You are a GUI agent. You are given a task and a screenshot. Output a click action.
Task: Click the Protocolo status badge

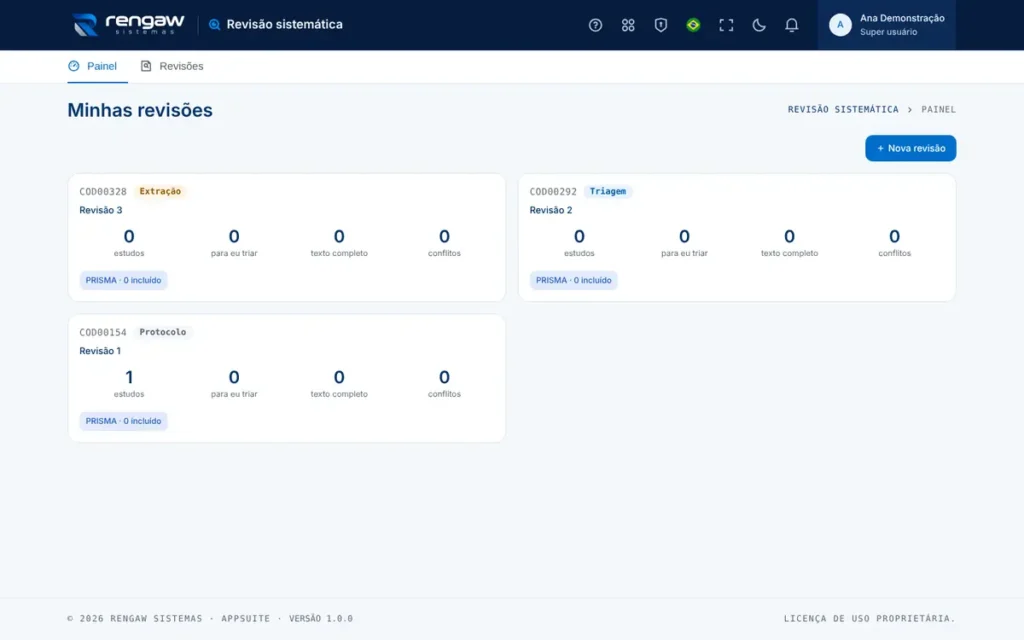pyautogui.click(x=163, y=332)
